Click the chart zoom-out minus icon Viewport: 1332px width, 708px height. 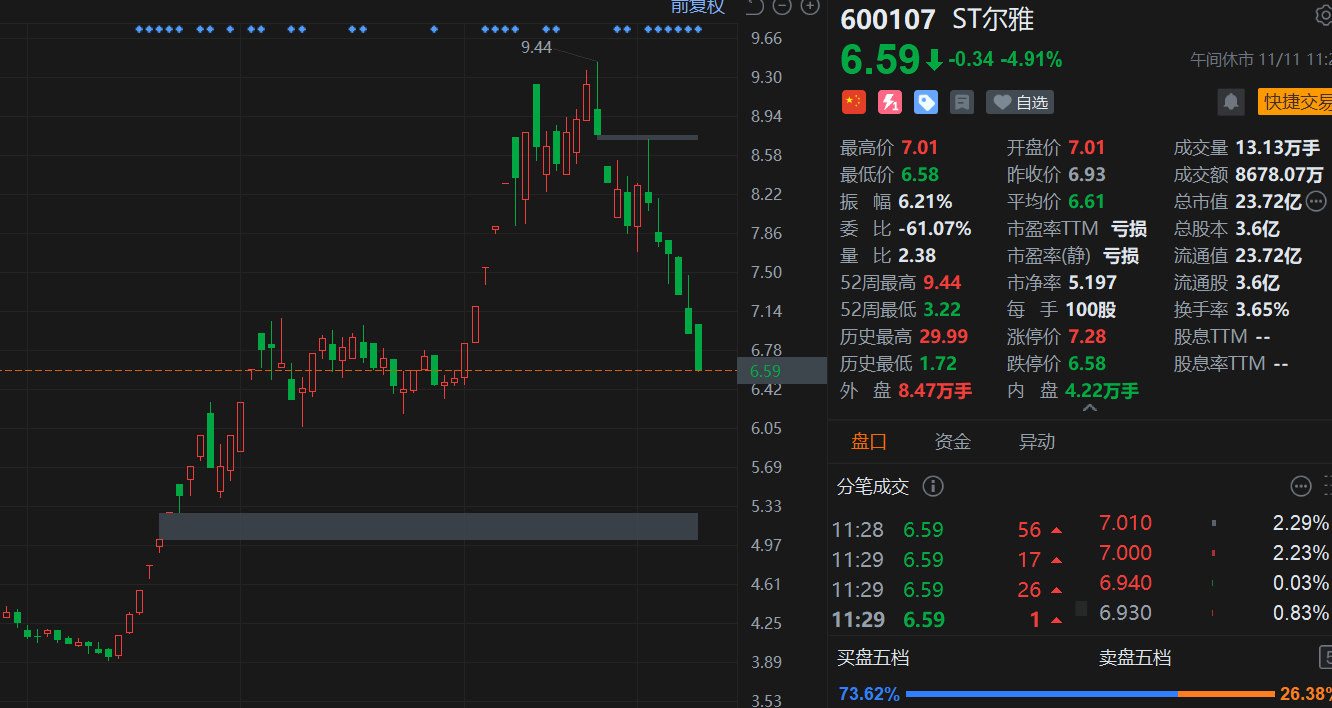(782, 8)
